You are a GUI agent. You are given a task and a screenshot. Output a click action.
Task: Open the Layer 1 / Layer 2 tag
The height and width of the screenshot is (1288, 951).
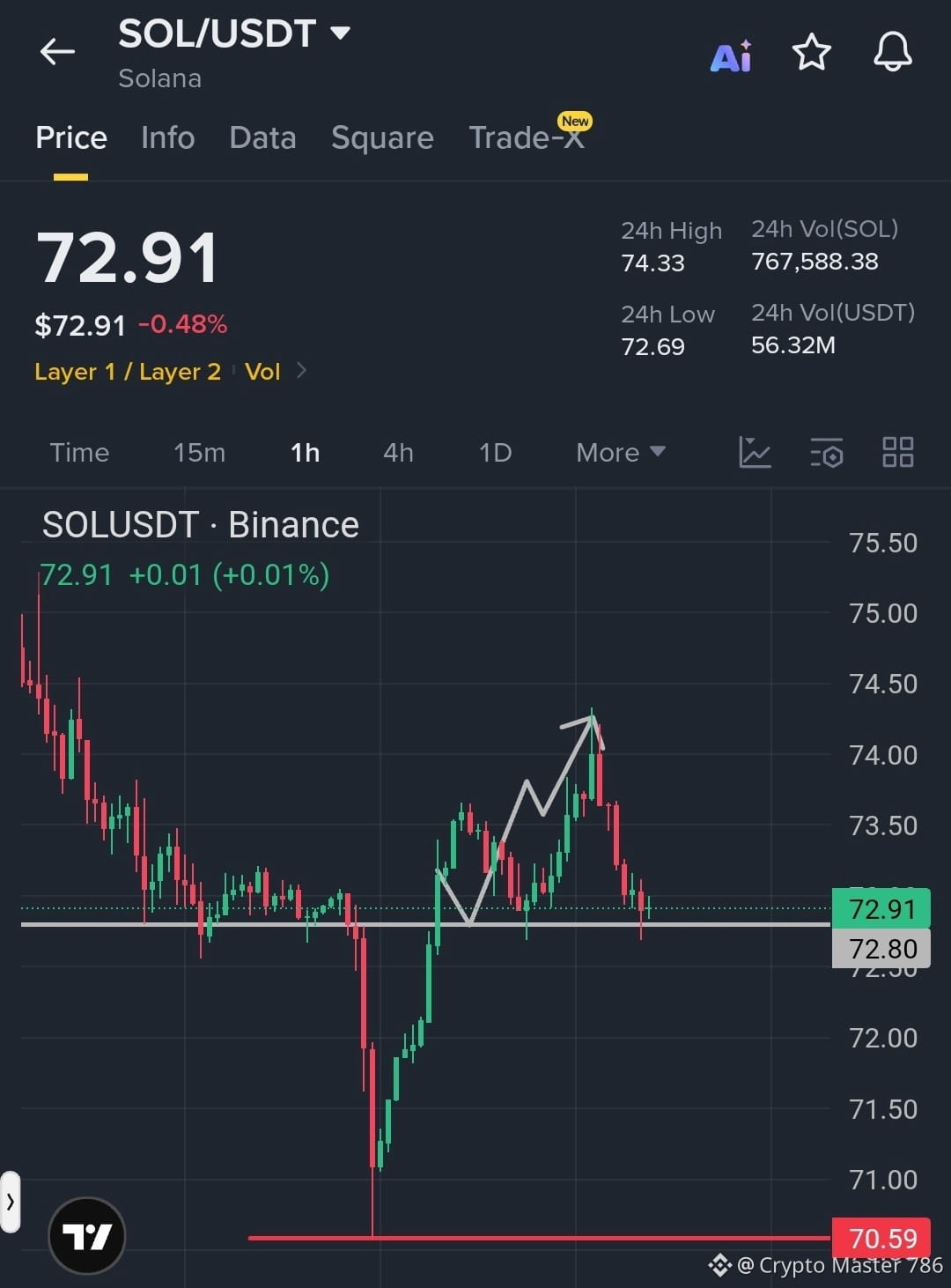click(128, 371)
